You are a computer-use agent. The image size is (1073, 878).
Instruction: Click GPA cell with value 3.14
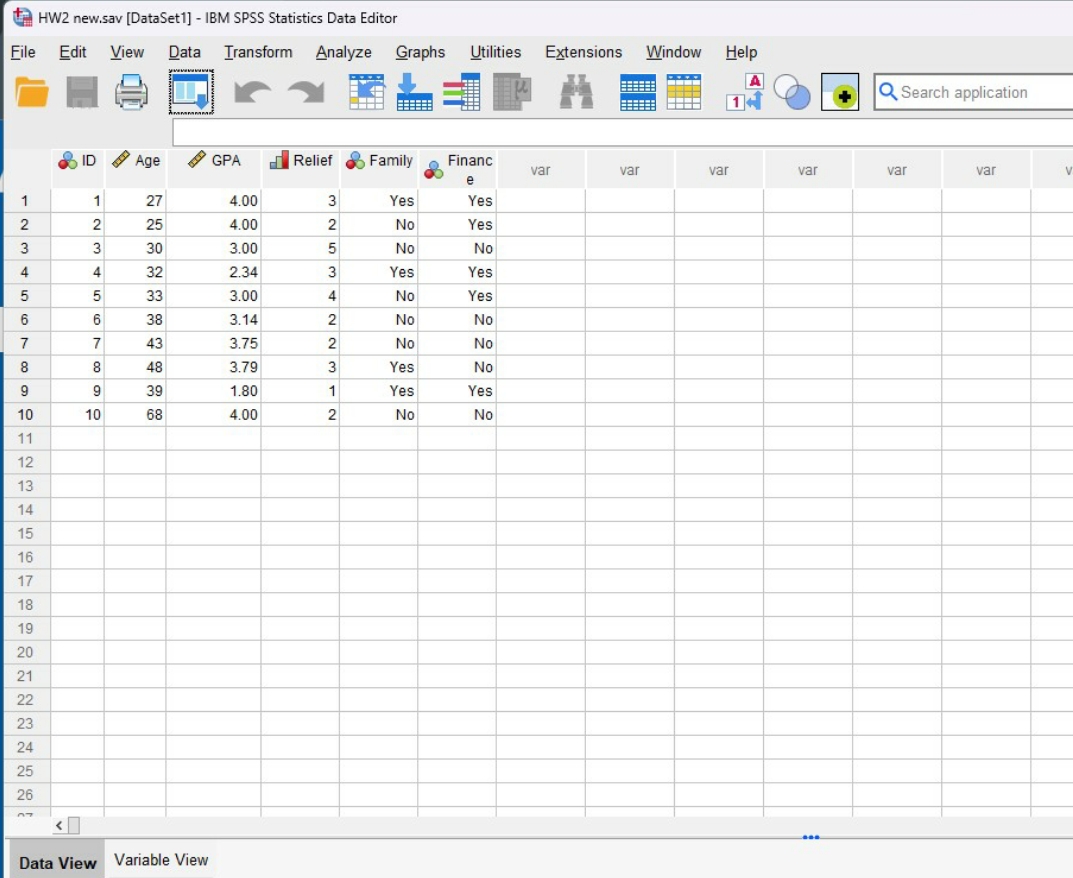pyautogui.click(x=214, y=320)
